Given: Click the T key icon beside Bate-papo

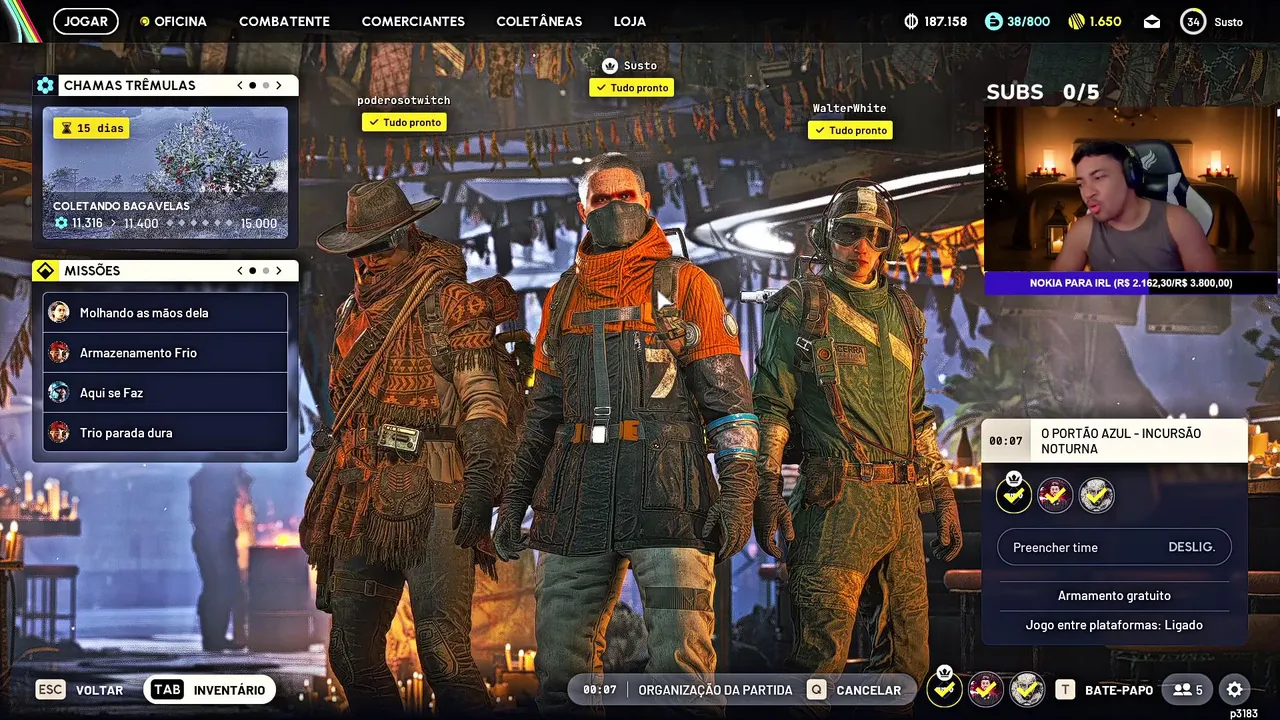Looking at the screenshot, I should pyautogui.click(x=1066, y=690).
